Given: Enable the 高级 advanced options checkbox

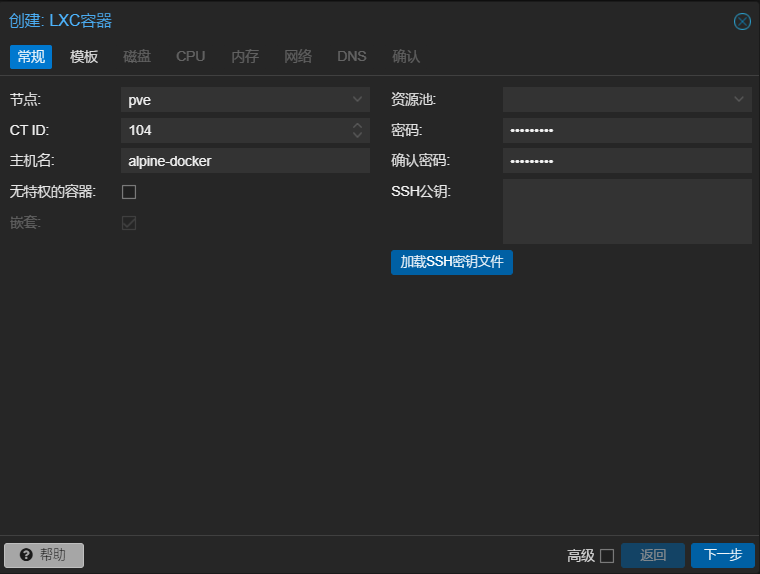Looking at the screenshot, I should [x=607, y=556].
